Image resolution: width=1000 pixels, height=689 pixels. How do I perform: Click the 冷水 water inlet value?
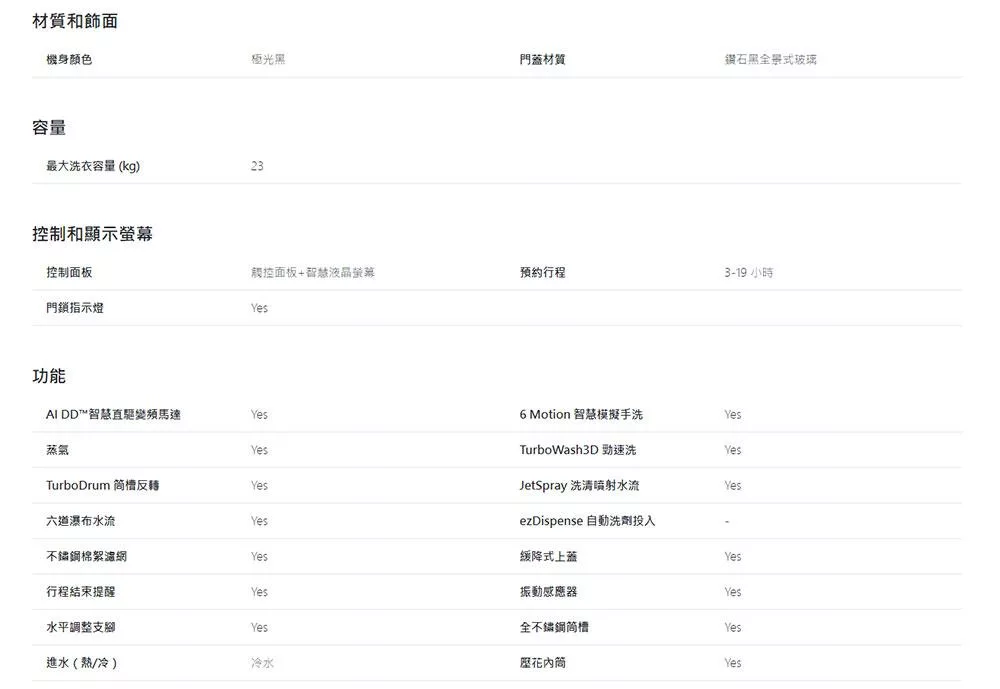tap(262, 663)
